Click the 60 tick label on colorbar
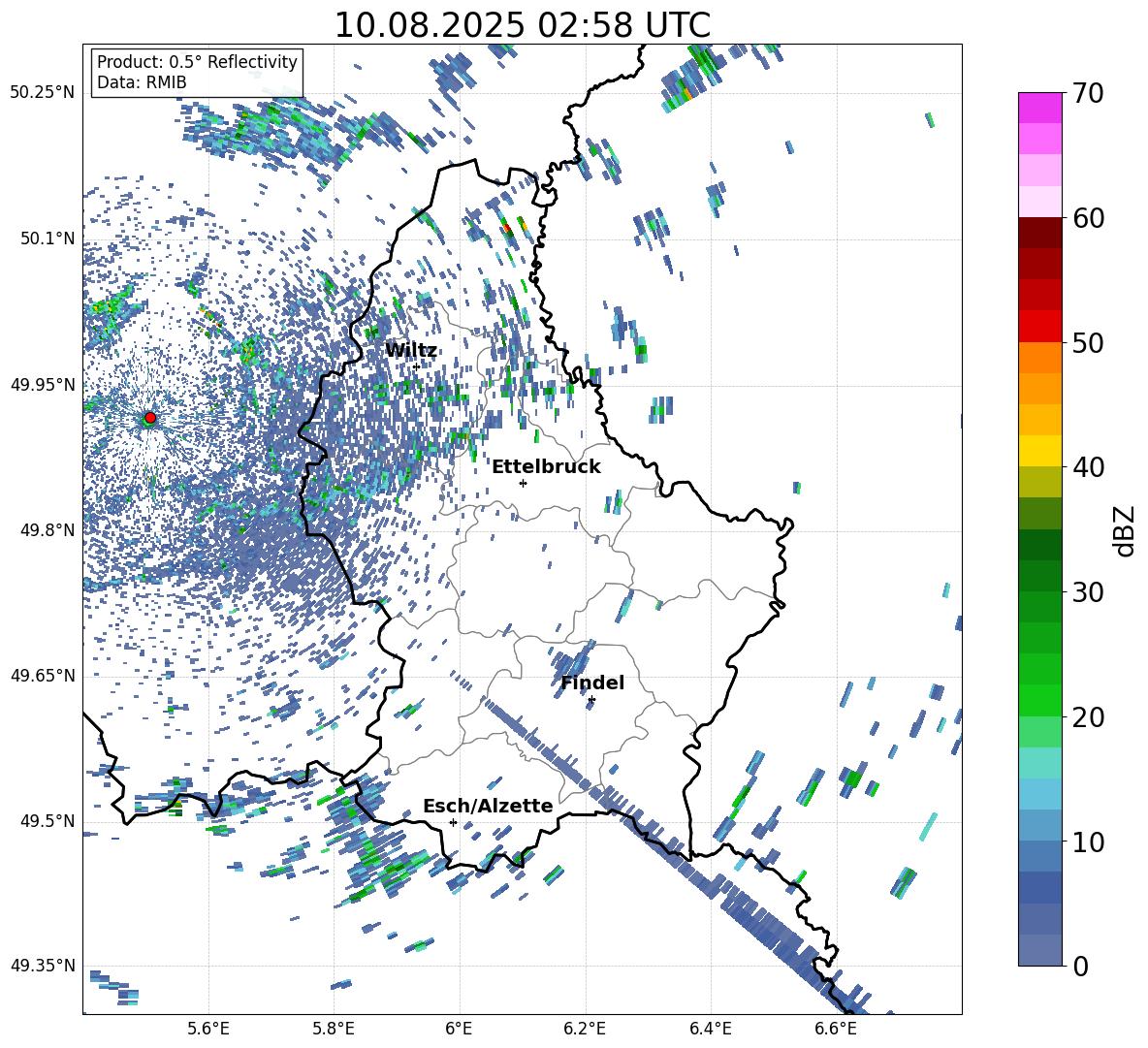This screenshot has width=1148, height=1048. 1088,218
